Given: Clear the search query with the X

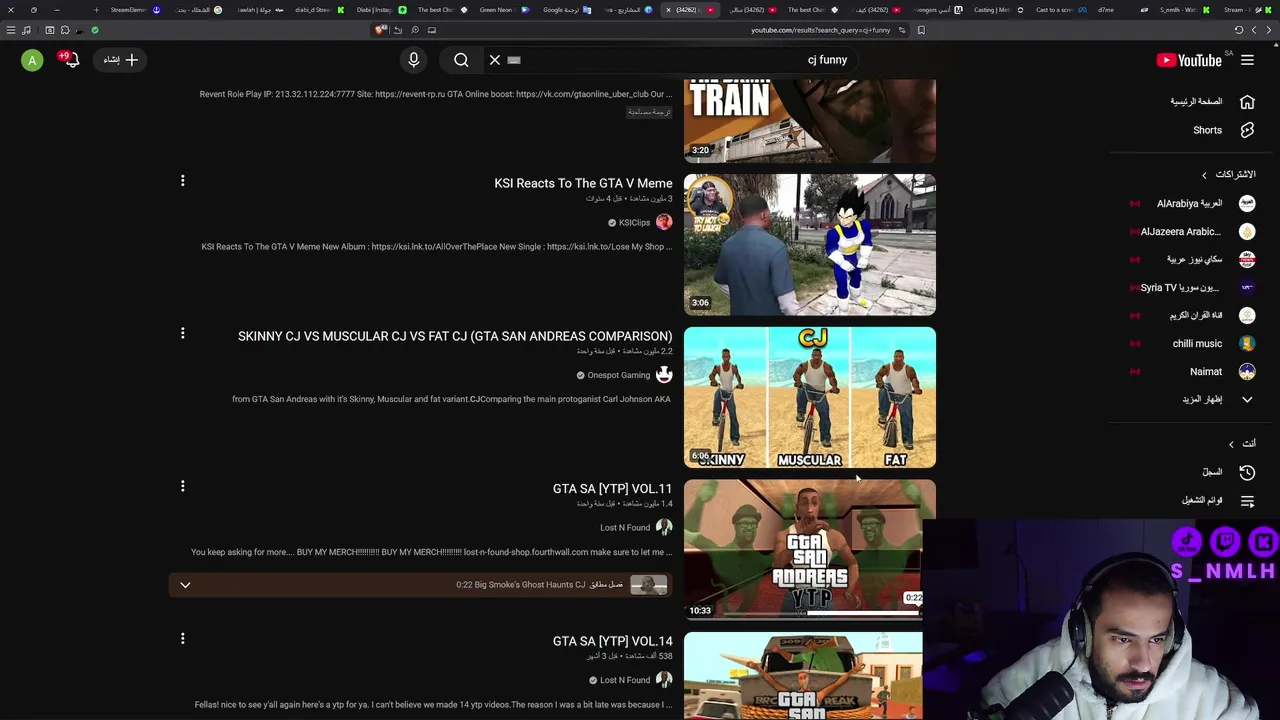Looking at the screenshot, I should 495,60.
